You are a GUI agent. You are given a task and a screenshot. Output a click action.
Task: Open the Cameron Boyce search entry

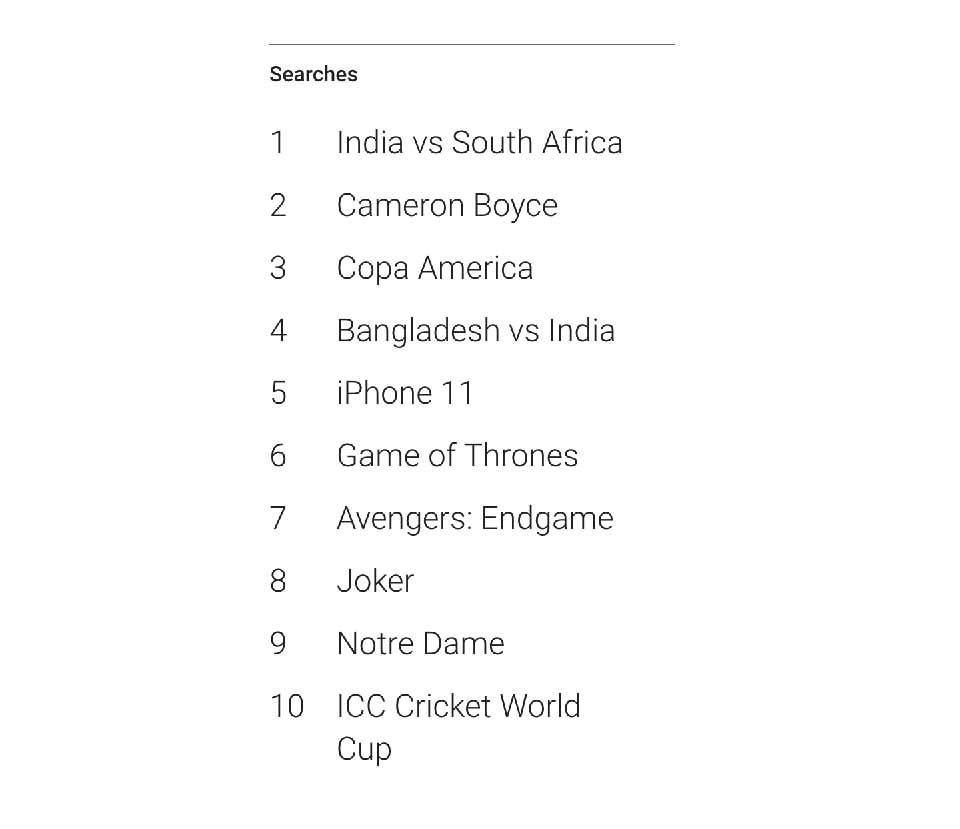447,206
